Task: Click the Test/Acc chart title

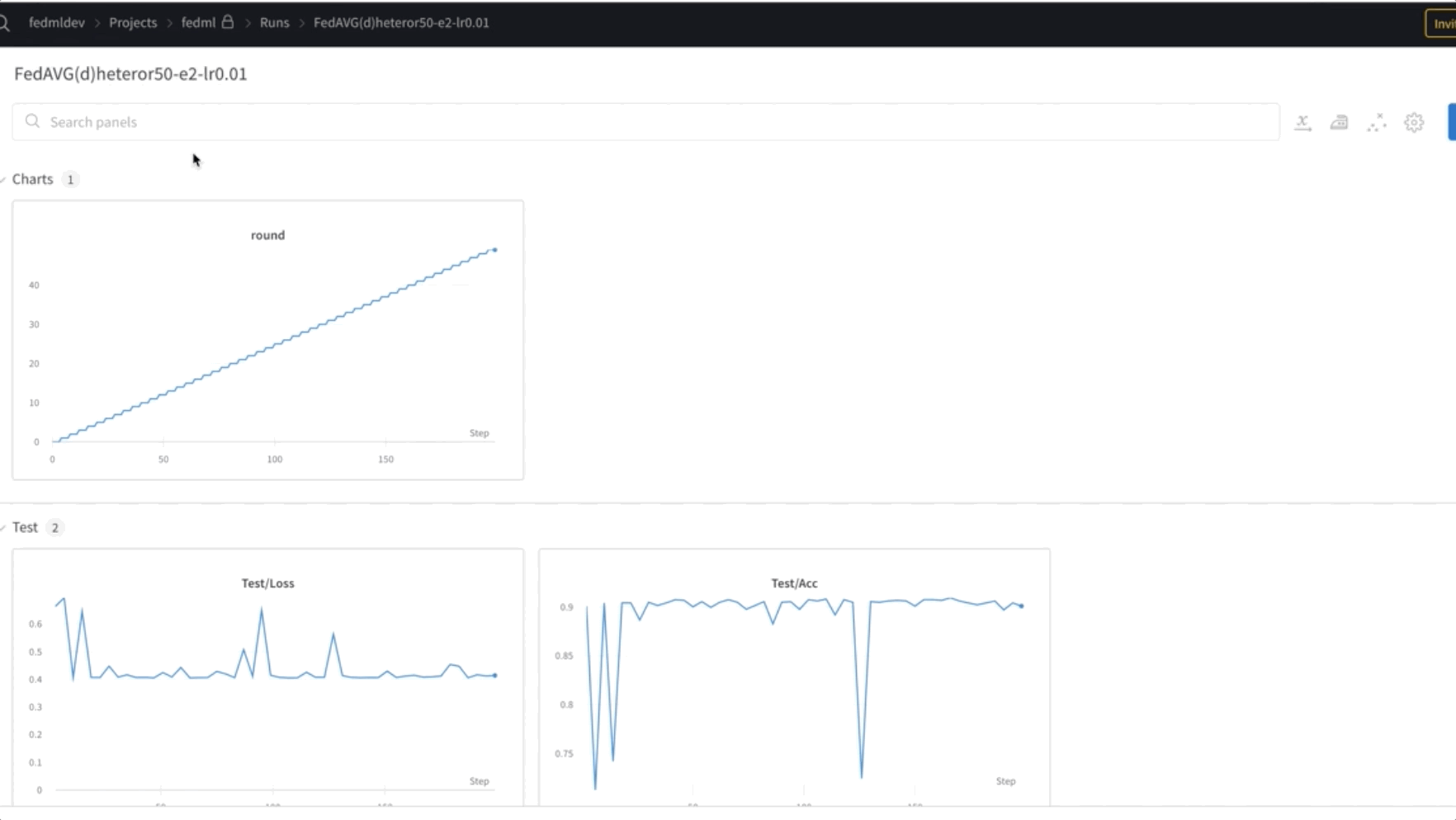Action: pos(794,583)
